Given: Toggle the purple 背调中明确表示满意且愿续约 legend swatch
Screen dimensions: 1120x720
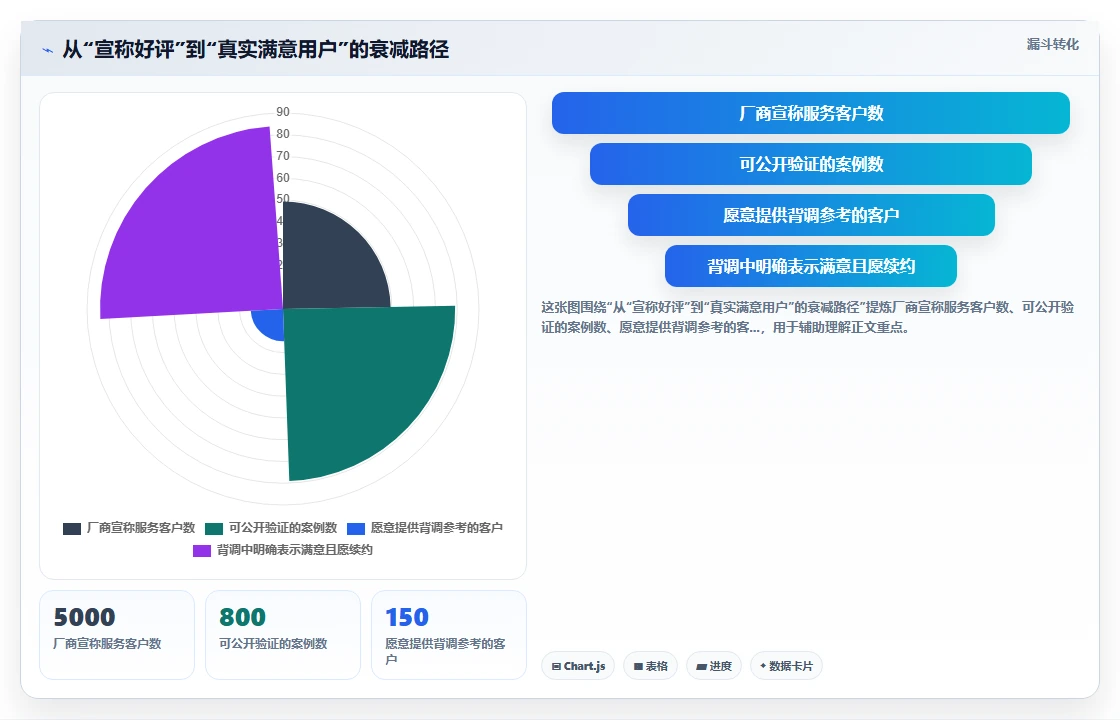Looking at the screenshot, I should 201,551.
